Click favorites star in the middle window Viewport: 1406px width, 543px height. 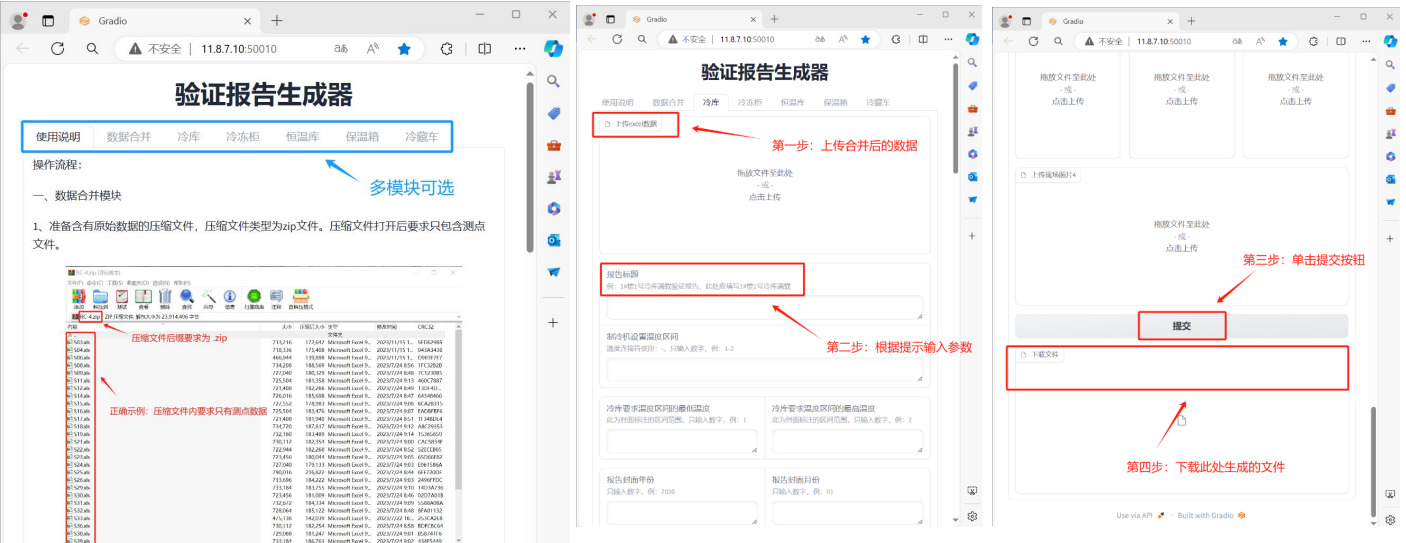[x=865, y=39]
